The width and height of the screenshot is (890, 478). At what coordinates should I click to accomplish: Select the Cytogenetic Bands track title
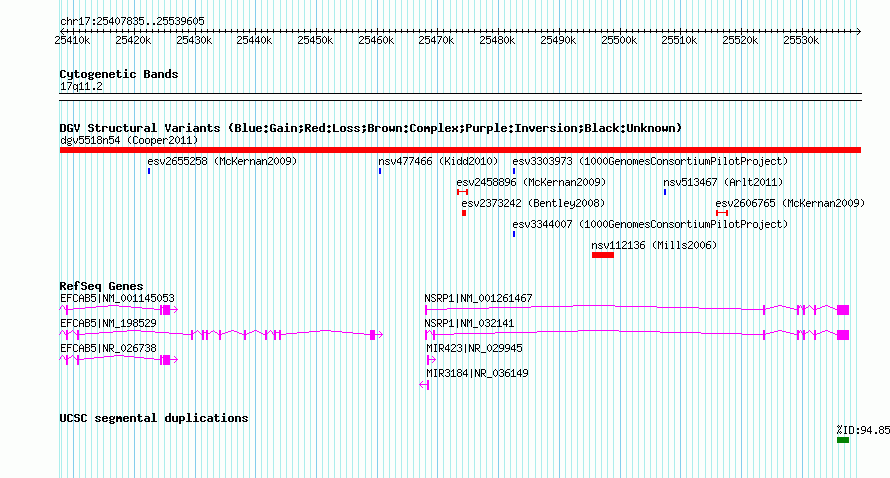pos(119,74)
